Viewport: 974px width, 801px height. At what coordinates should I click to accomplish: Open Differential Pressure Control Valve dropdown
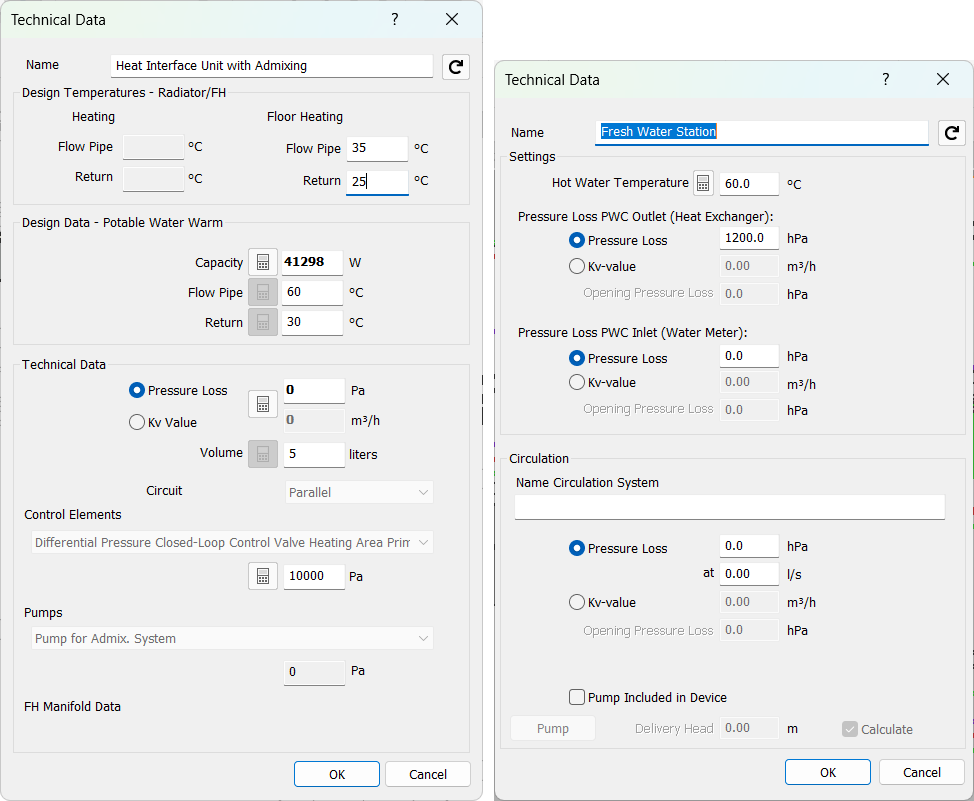pyautogui.click(x=232, y=542)
